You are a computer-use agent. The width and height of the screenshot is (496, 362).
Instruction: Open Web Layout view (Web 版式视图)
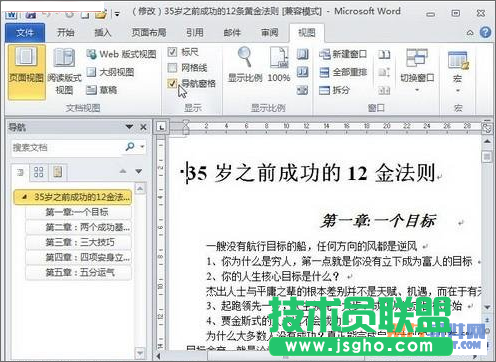pyautogui.click(x=121, y=54)
